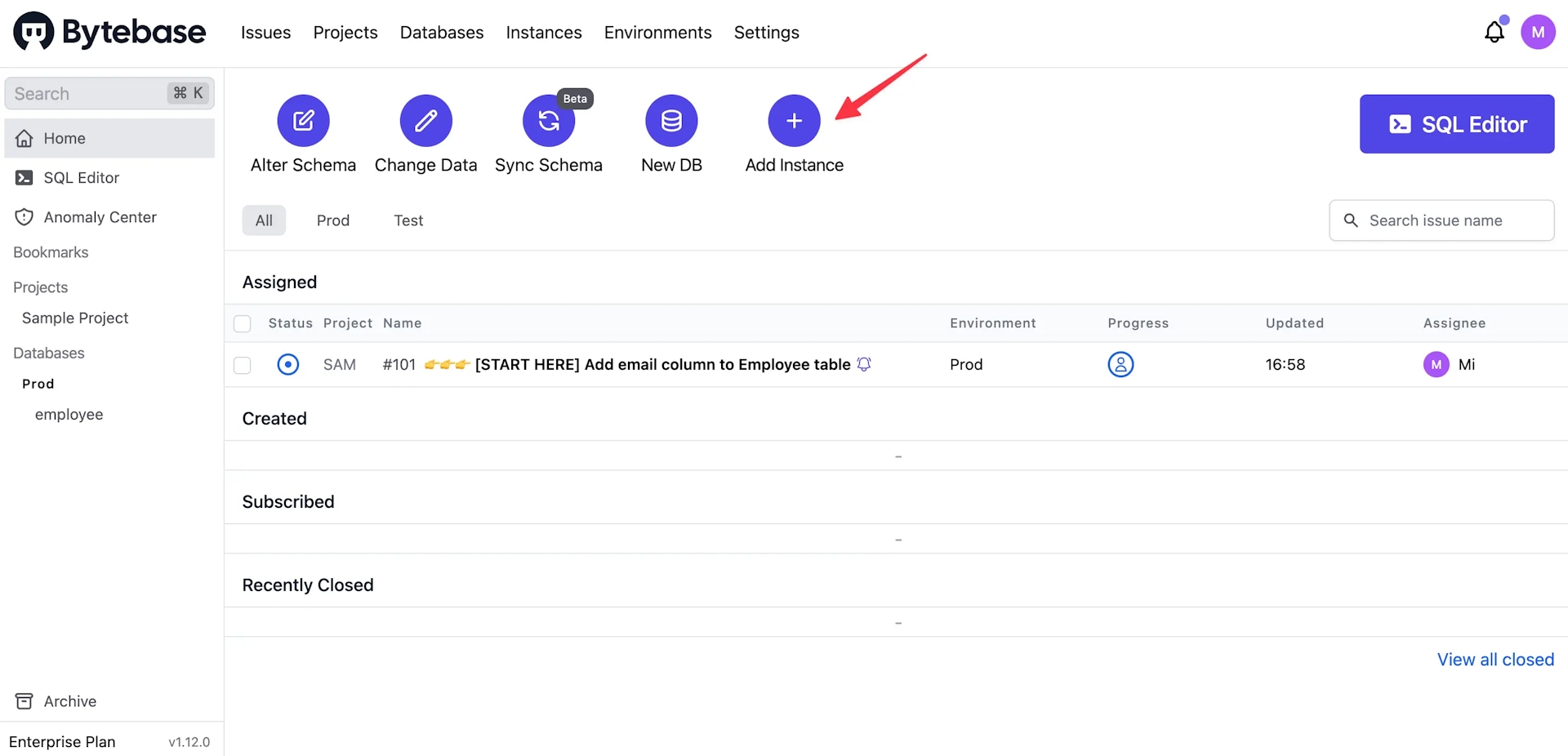Click the assignee avatar for Mi
This screenshot has height=756, width=1568.
tap(1437, 364)
